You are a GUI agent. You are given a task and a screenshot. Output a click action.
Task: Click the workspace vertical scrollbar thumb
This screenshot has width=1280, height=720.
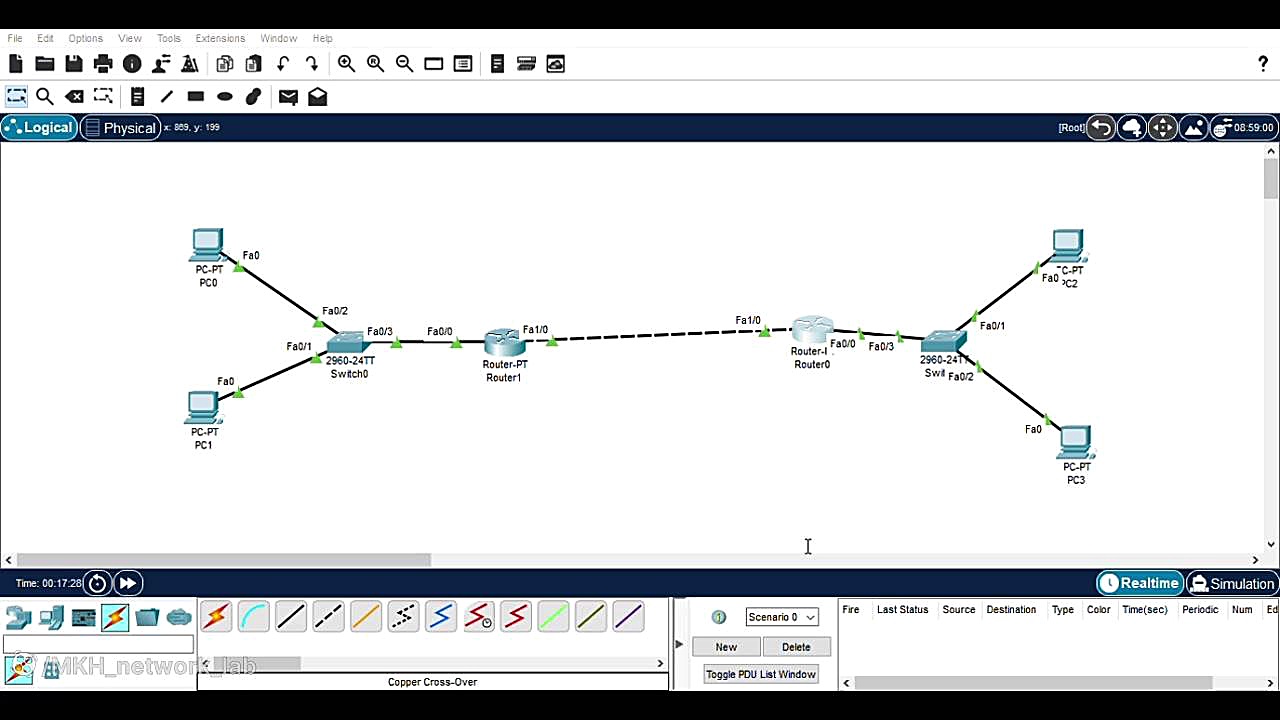pyautogui.click(x=1271, y=179)
